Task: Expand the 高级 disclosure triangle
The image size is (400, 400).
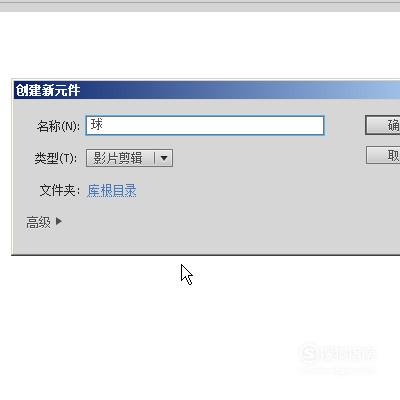Action: [59, 221]
